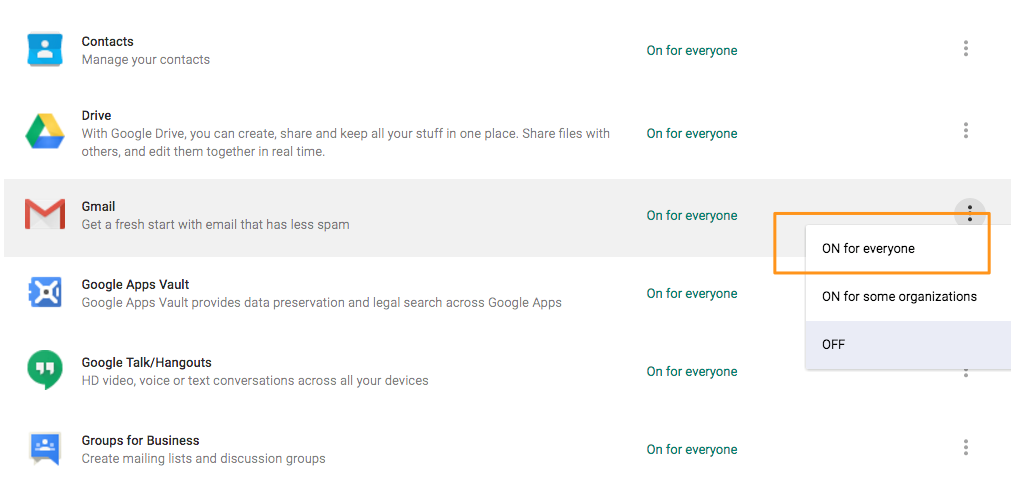
Task: Click the Google Talk/Hangouts green icon
Action: pyautogui.click(x=45, y=369)
